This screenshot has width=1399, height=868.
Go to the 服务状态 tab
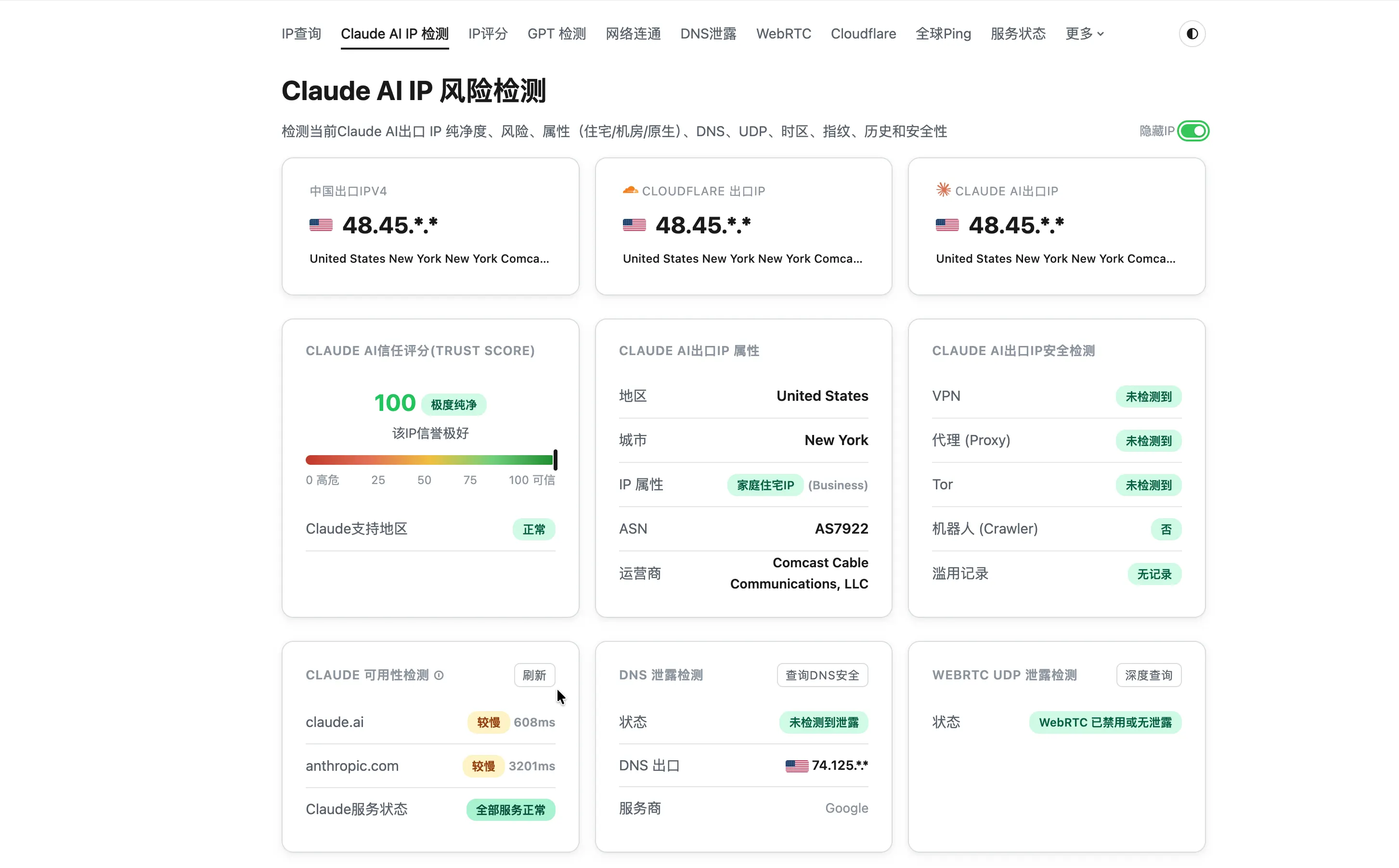click(1018, 34)
